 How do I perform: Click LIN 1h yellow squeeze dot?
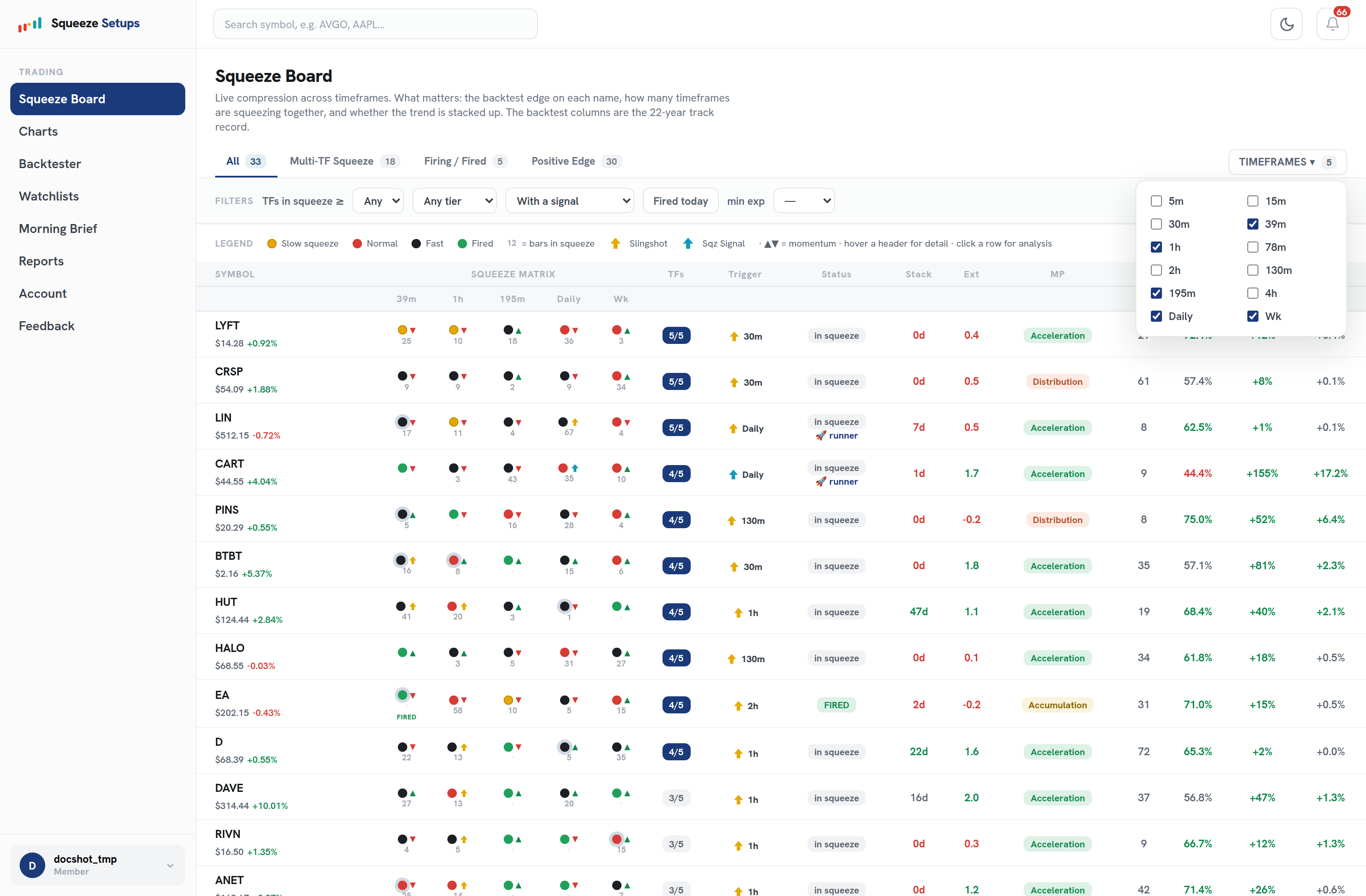click(x=453, y=422)
